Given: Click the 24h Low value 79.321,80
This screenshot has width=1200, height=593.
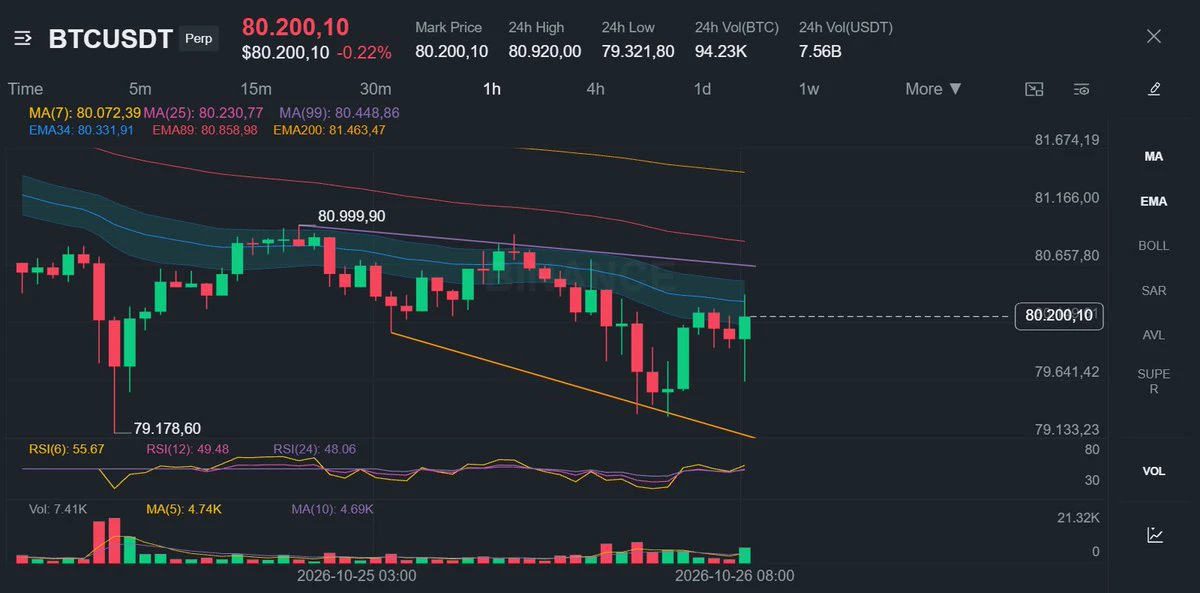Looking at the screenshot, I should point(638,51).
